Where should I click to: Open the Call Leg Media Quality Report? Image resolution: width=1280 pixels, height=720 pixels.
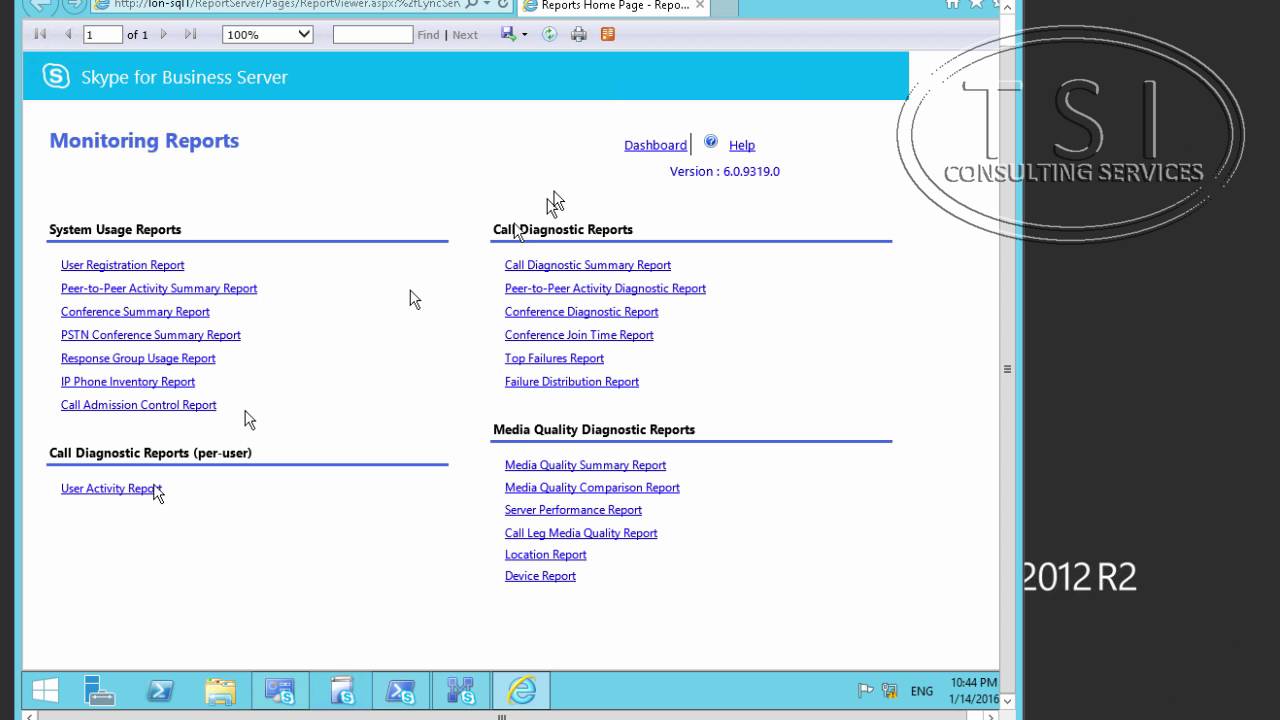click(x=581, y=533)
